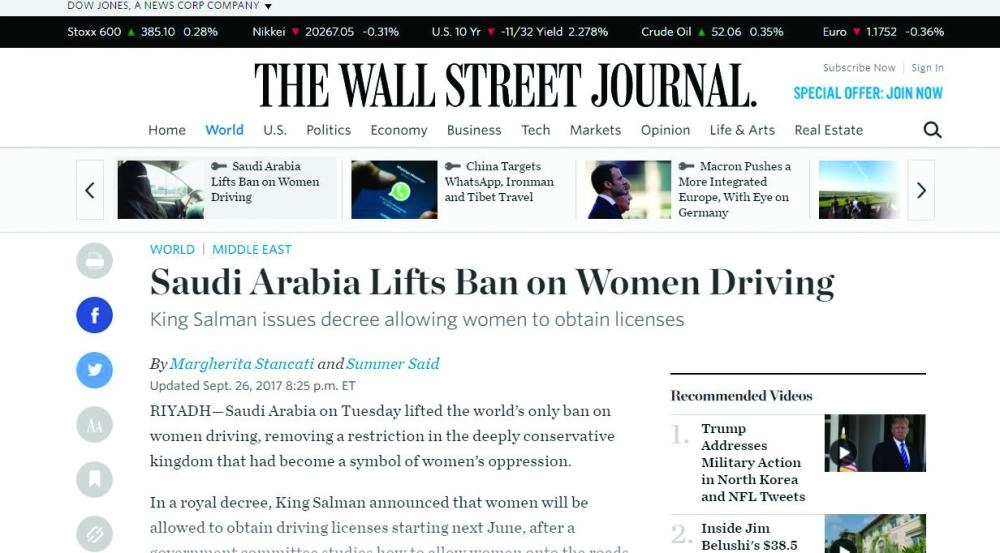This screenshot has height=553, width=1000.
Task: Click Recommended Videos heading
Action: (x=742, y=396)
